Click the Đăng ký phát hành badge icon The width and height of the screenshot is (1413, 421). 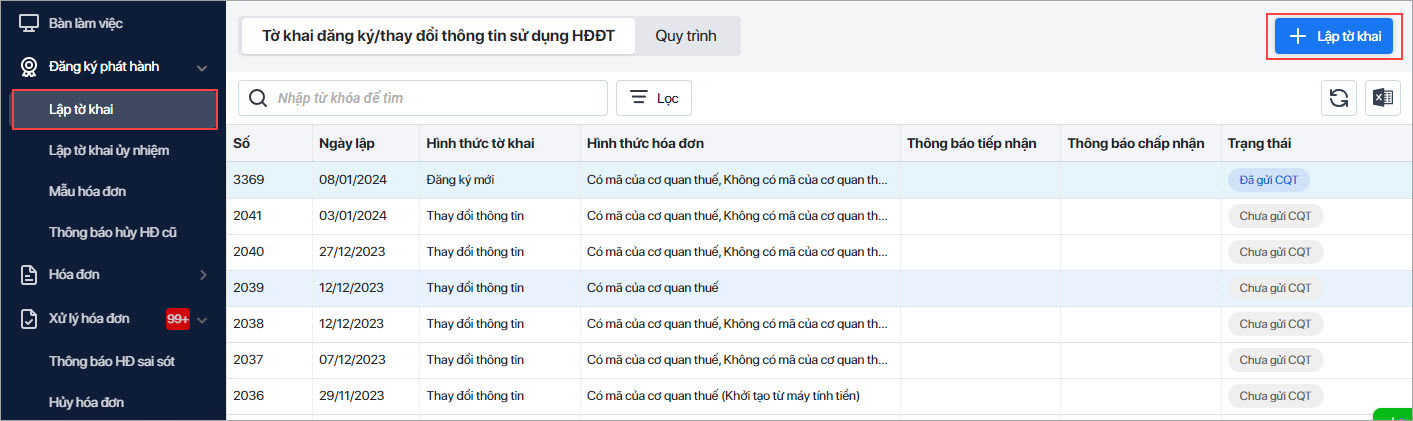click(29, 67)
